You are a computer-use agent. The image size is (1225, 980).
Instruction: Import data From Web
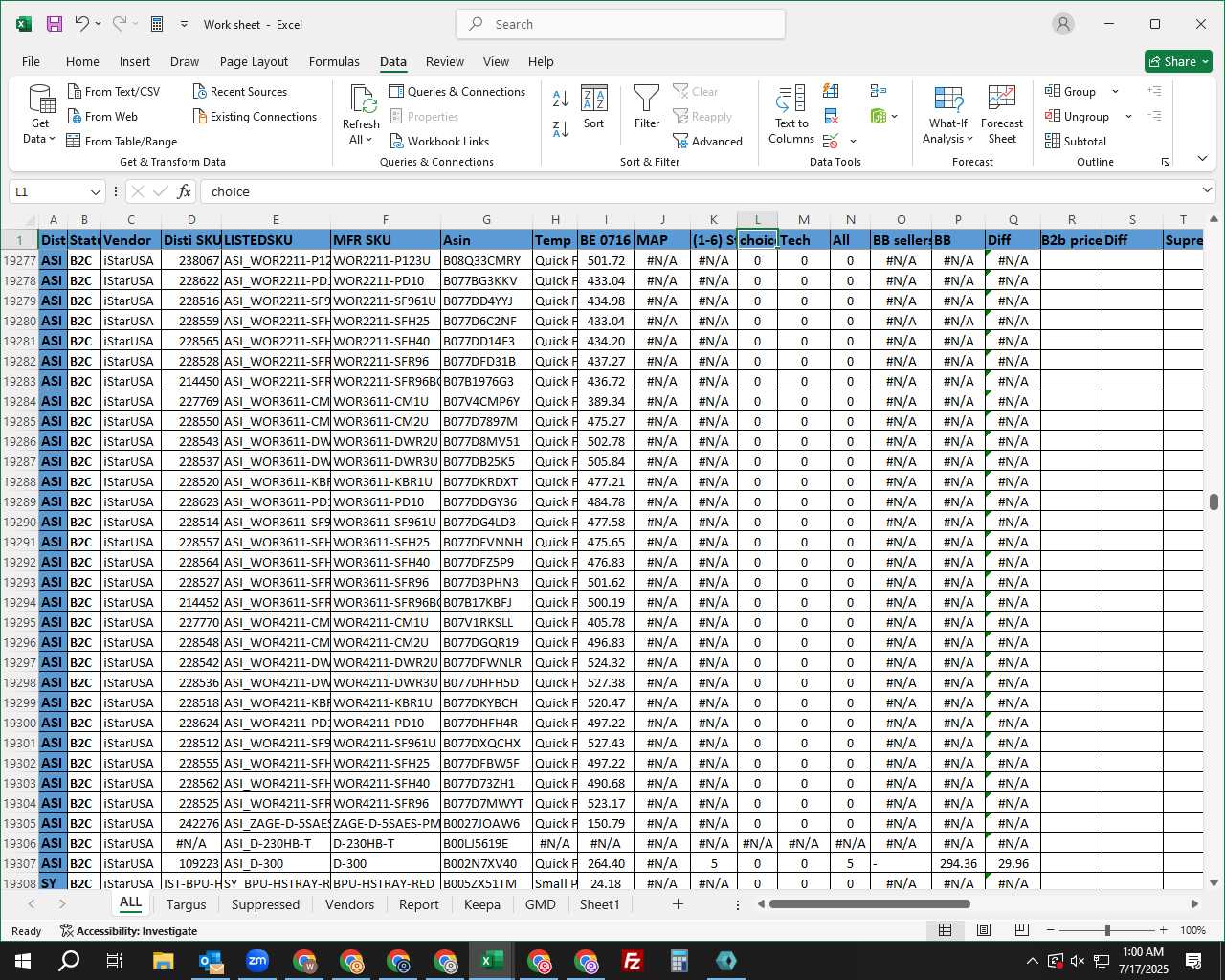pos(102,116)
